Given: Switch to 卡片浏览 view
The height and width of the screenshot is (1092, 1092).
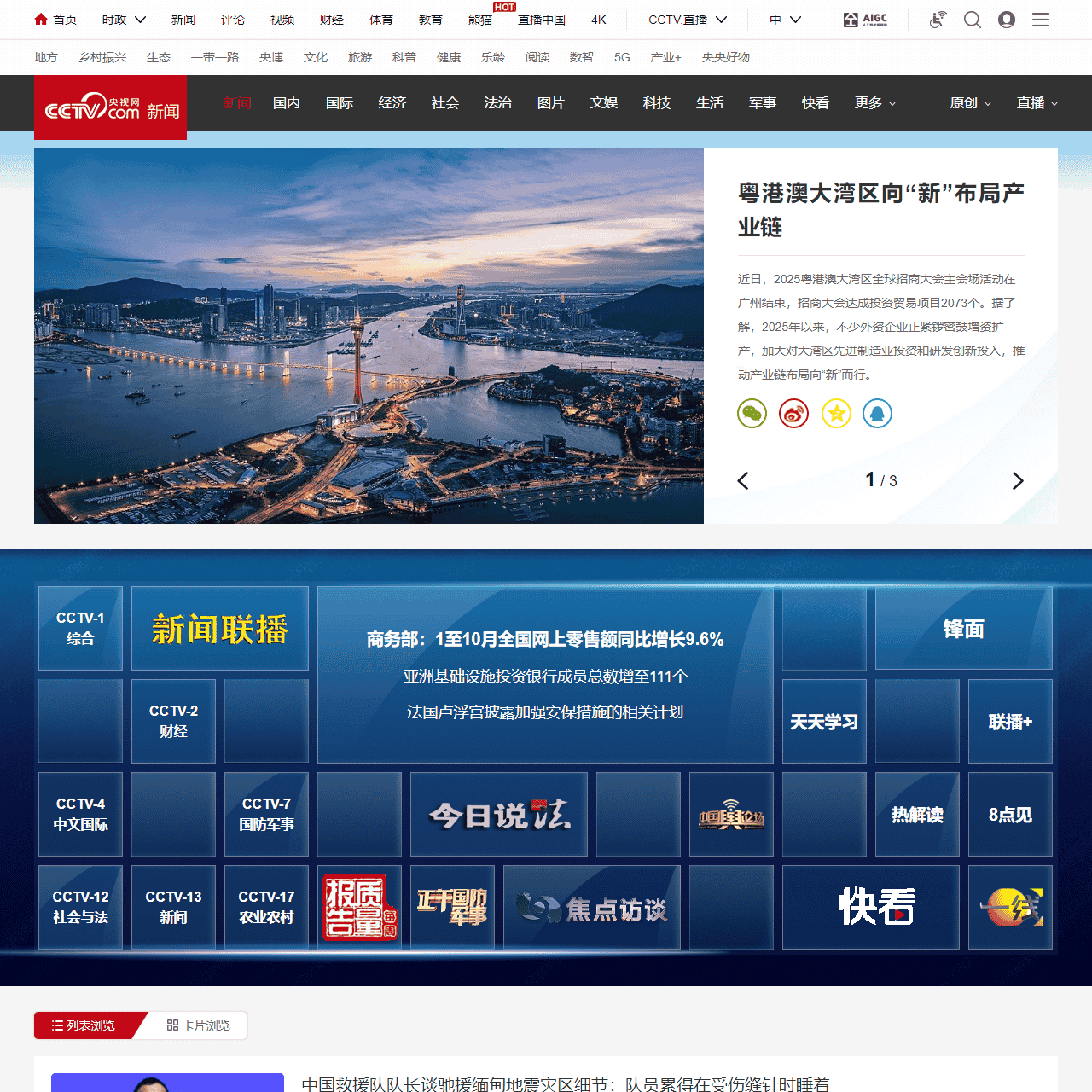Looking at the screenshot, I should [x=199, y=1025].
